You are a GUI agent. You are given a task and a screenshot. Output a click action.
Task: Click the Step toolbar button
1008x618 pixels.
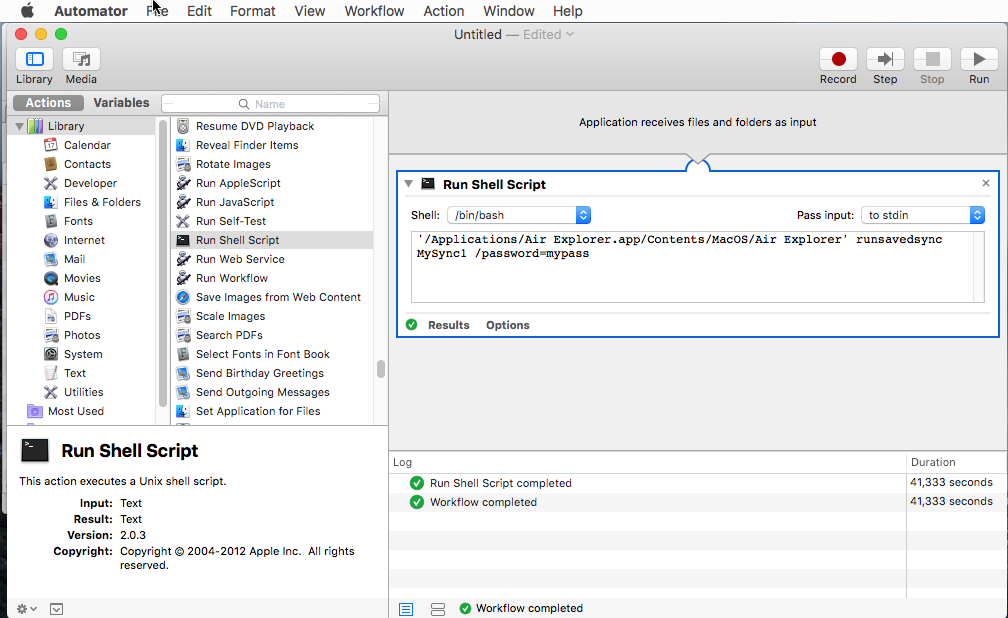coord(885,59)
